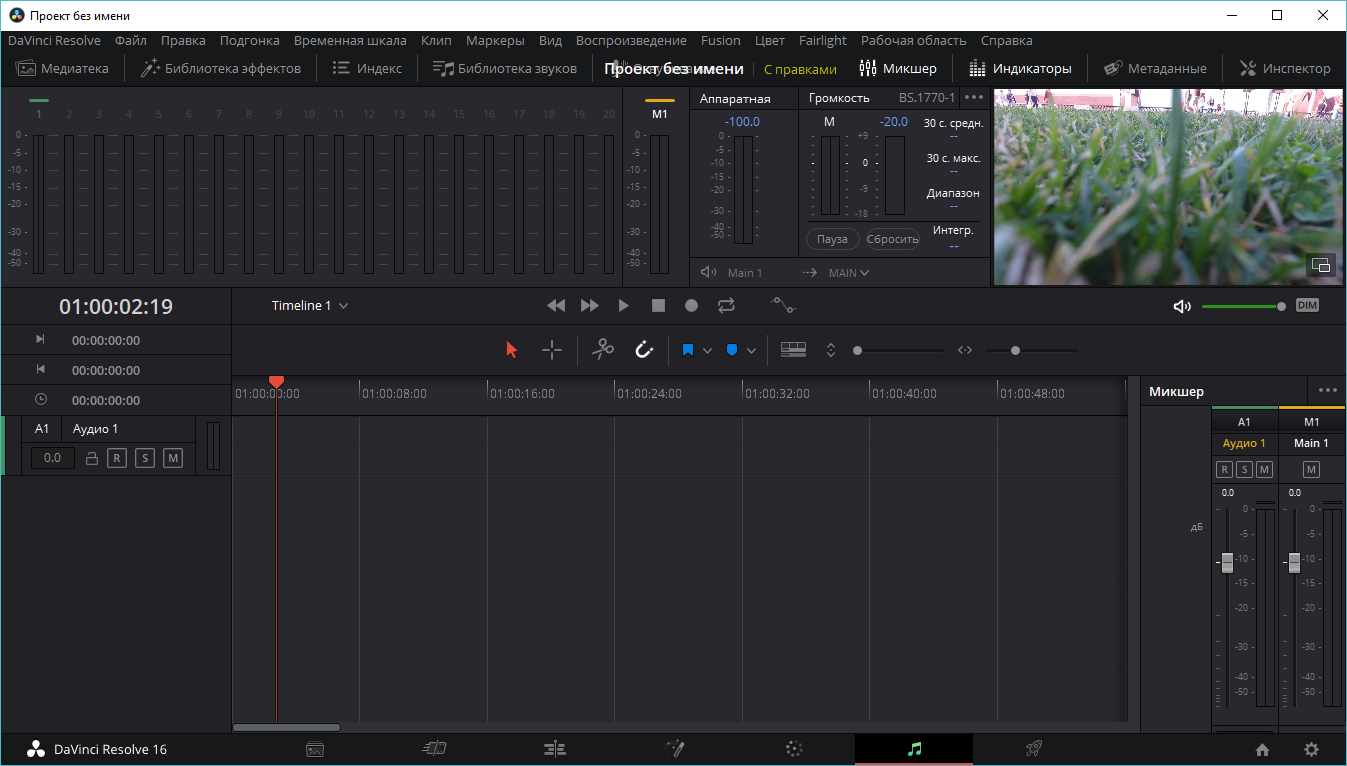Click the fast forward transport button
Image resolution: width=1347 pixels, height=766 pixels.
click(590, 305)
